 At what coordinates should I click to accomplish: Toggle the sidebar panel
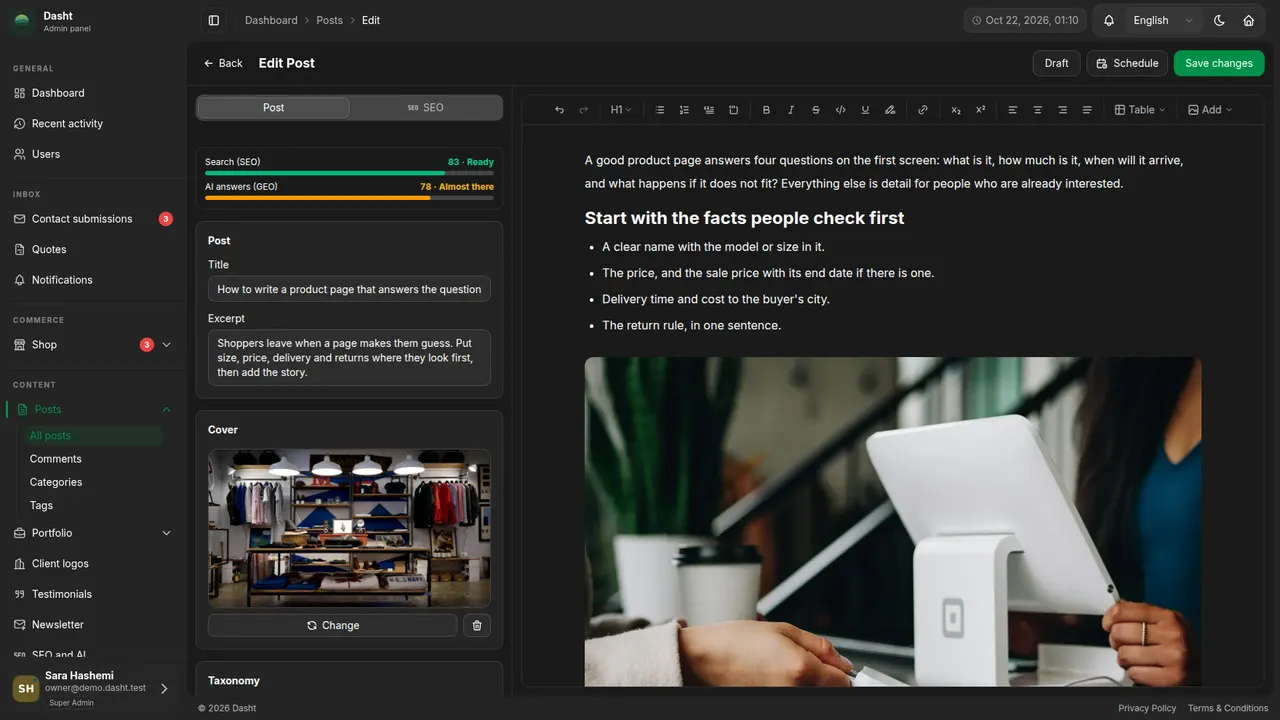pyautogui.click(x=214, y=20)
